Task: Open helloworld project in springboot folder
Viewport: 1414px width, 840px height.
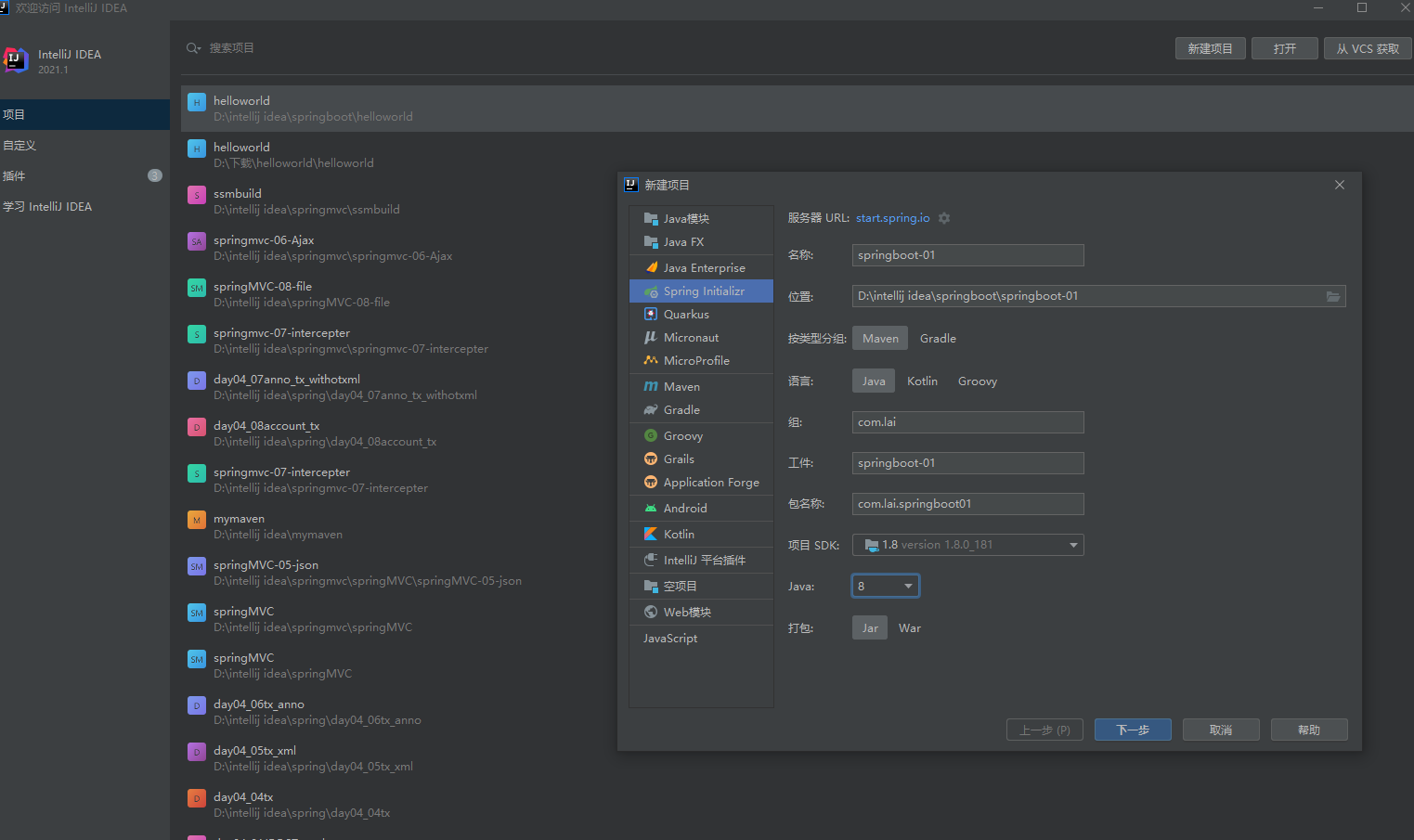Action: coord(798,109)
